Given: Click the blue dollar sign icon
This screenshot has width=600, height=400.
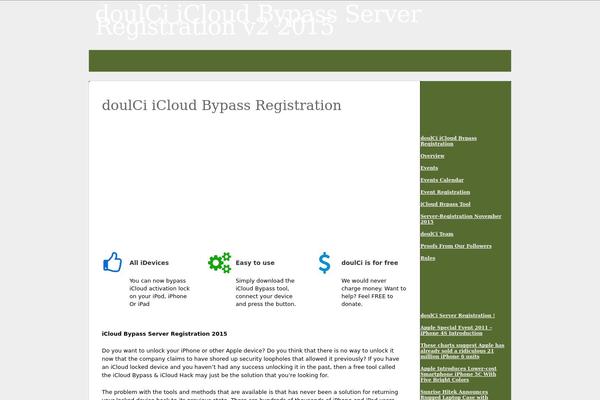Looking at the screenshot, I should pos(324,263).
